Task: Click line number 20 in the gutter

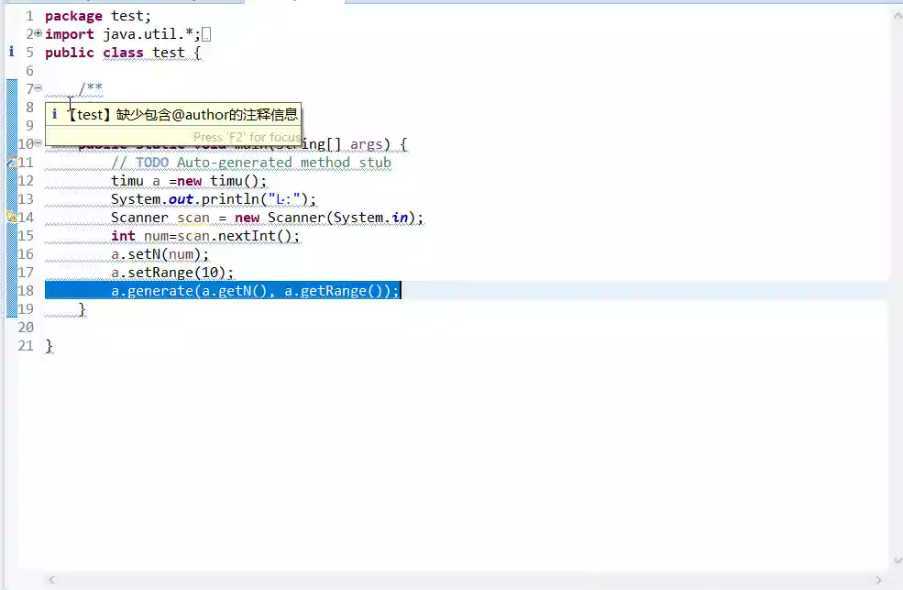Action: (x=26, y=327)
